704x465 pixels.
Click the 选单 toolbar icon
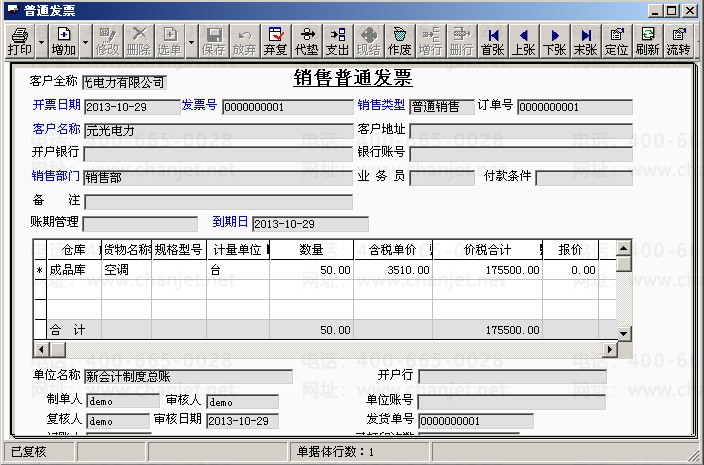click(169, 41)
